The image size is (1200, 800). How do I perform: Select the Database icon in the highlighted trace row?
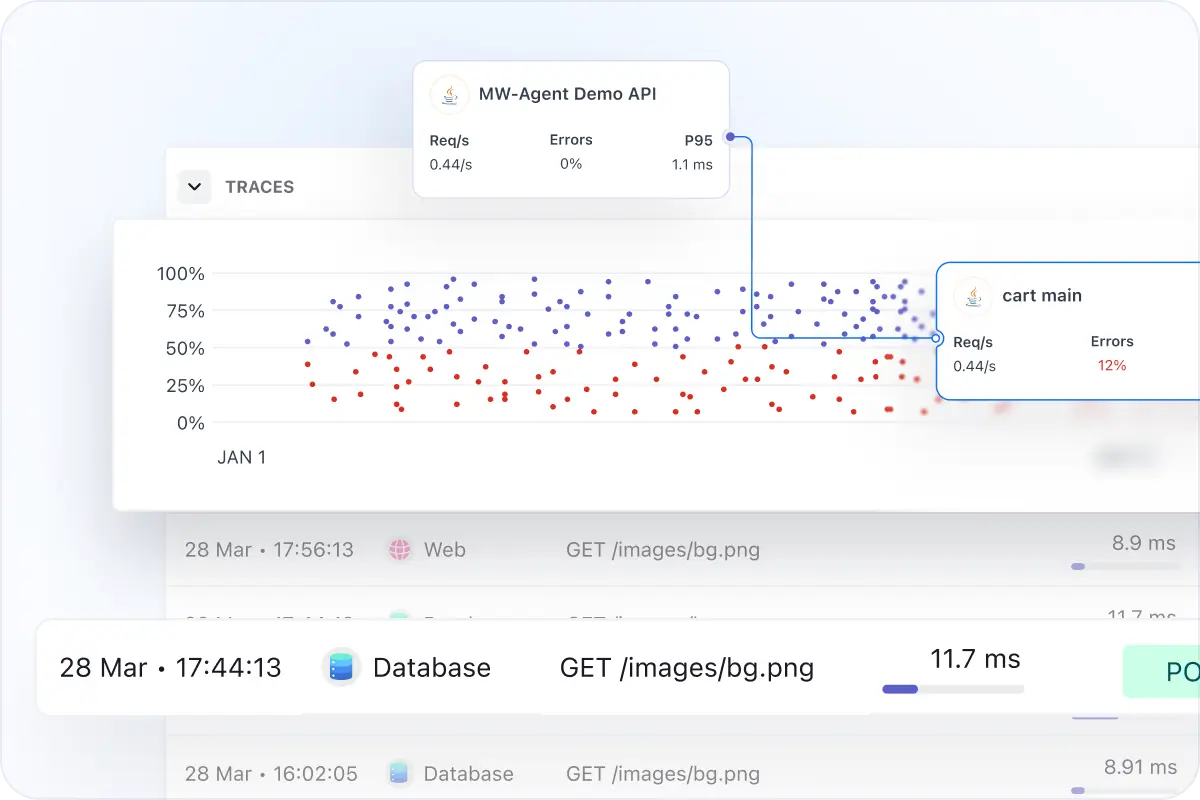click(339, 667)
